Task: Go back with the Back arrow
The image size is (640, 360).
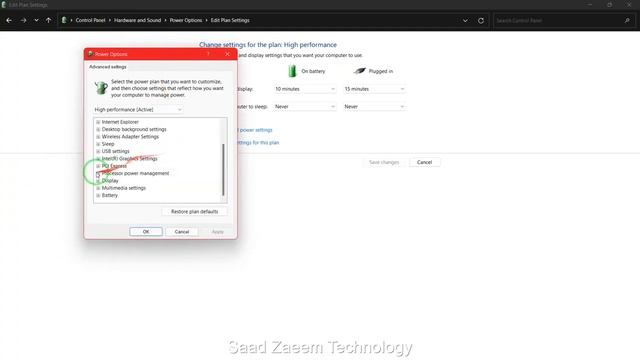Action: pos(9,20)
